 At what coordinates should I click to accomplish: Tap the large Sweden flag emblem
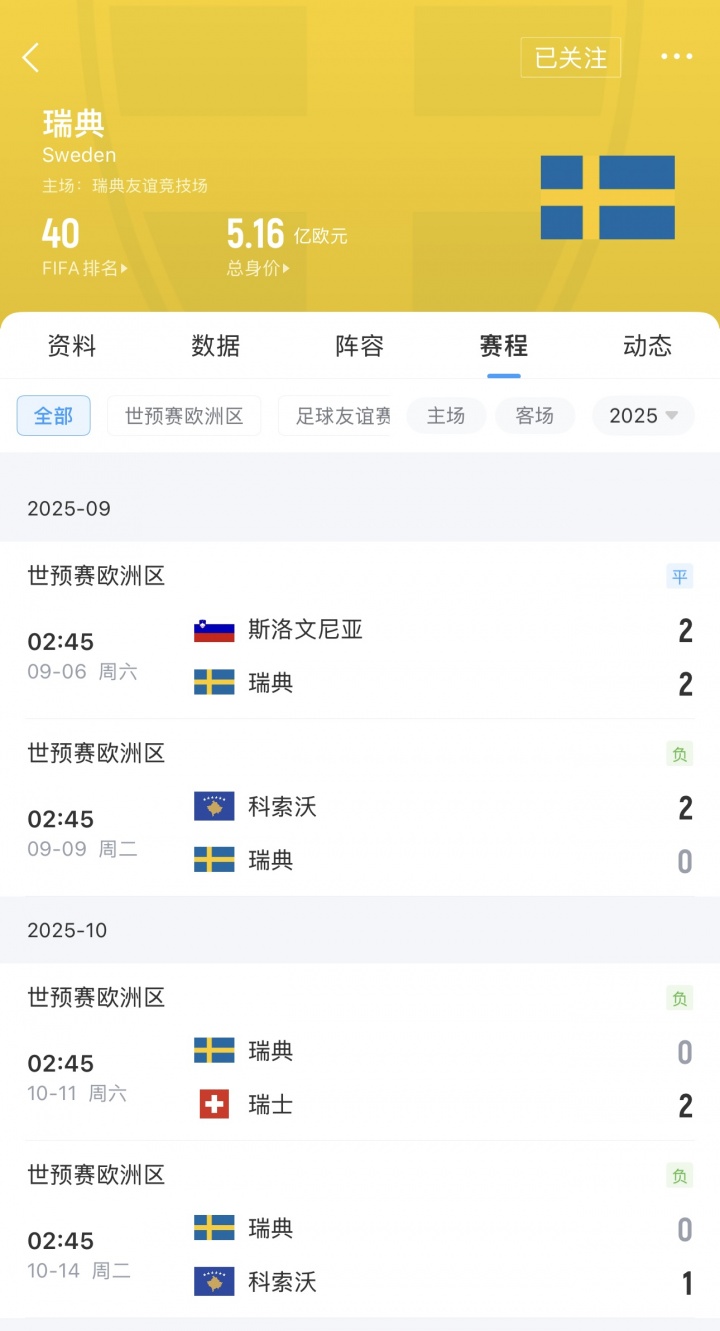607,197
